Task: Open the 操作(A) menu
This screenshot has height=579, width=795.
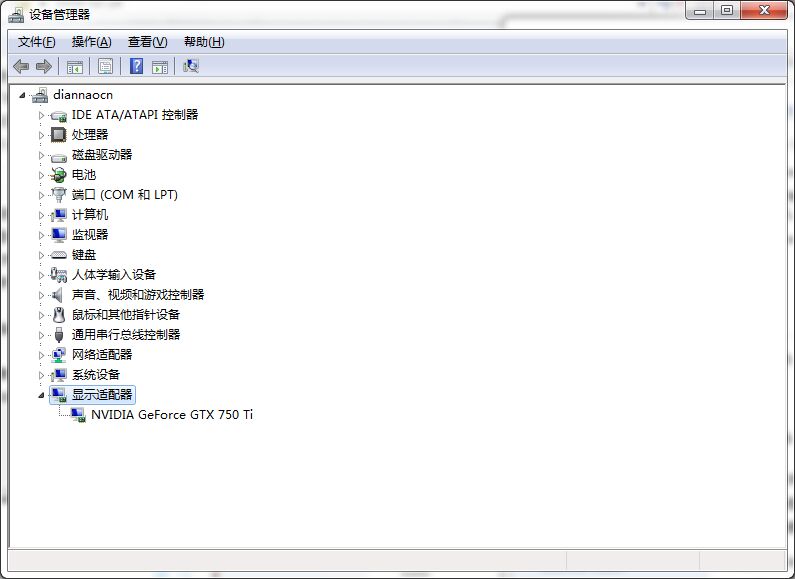Action: tap(91, 41)
